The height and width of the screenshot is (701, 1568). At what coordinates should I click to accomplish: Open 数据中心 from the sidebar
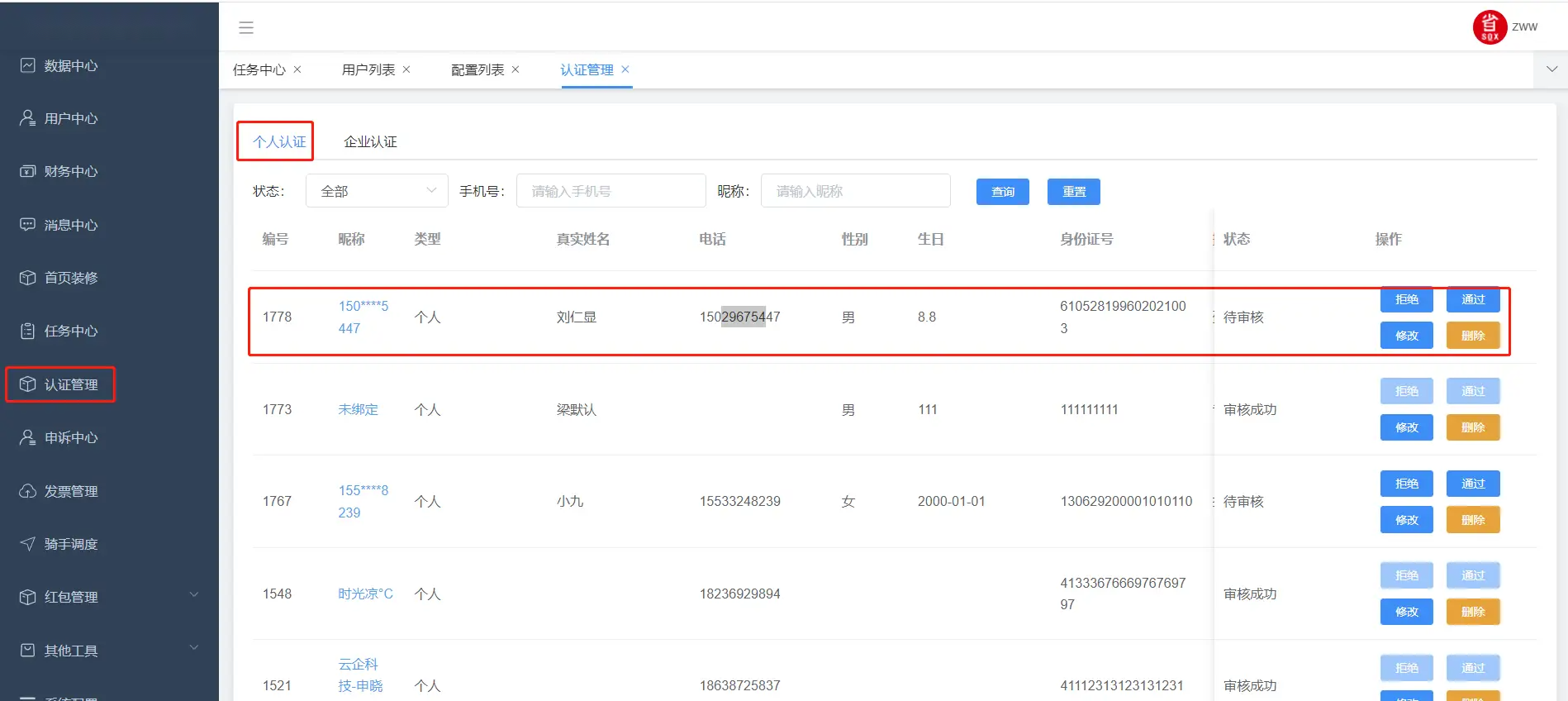tap(70, 66)
